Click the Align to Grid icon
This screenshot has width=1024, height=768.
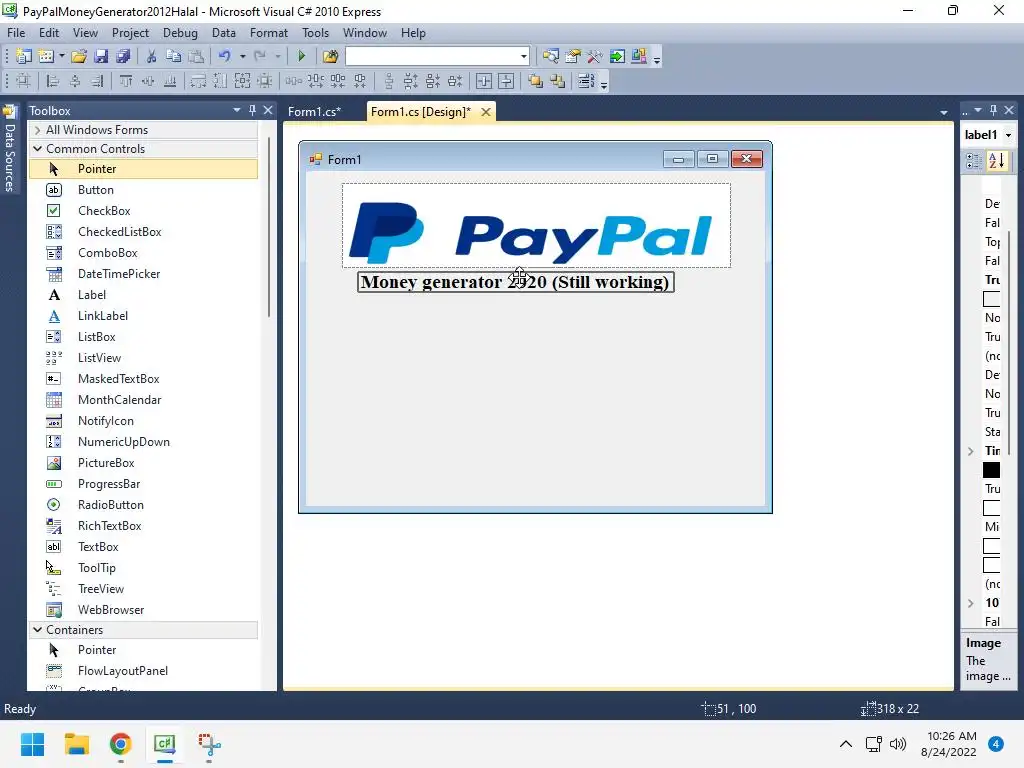24,81
